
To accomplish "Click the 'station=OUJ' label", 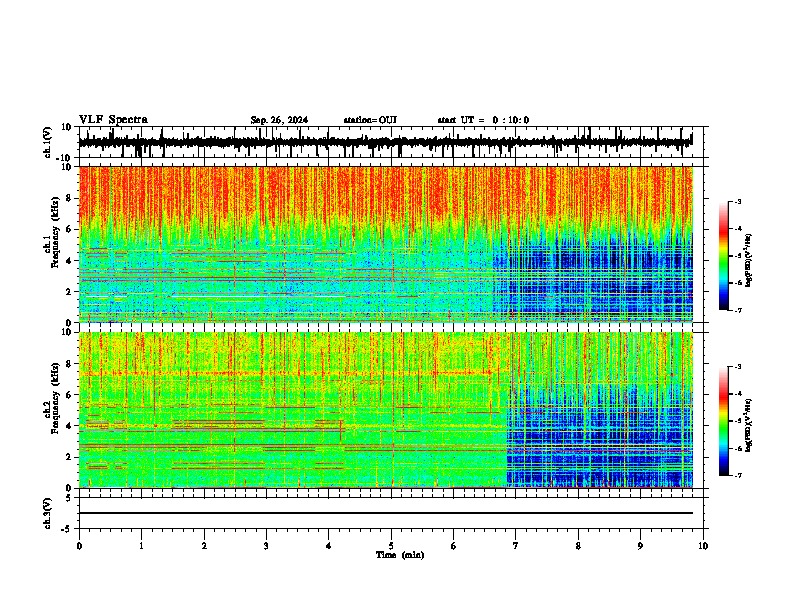I will click(x=370, y=120).
